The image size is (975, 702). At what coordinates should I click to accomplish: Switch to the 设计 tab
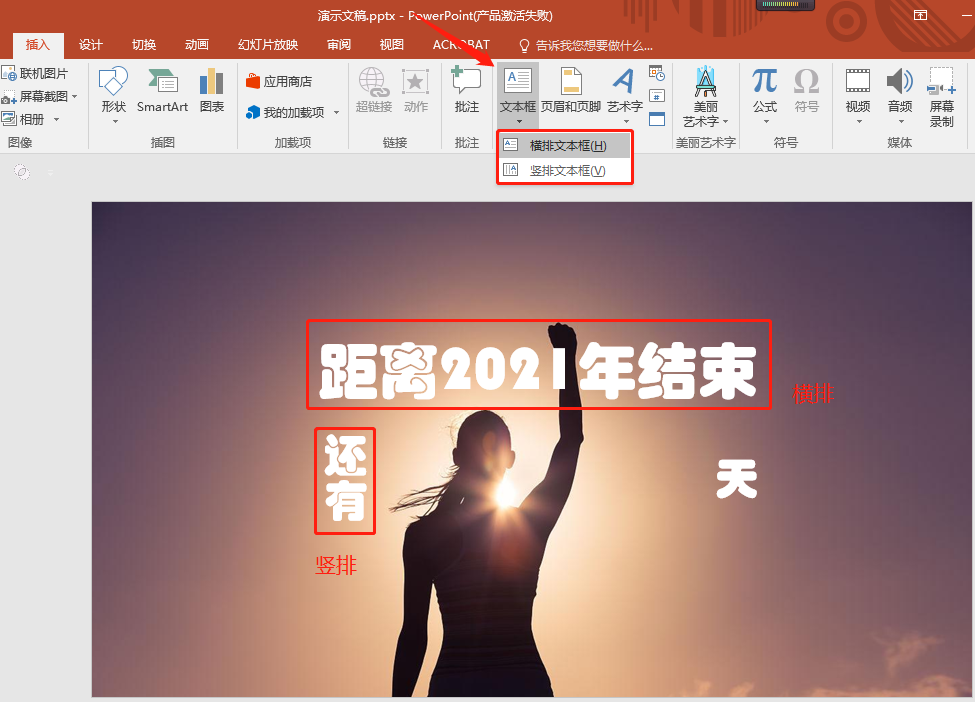click(x=91, y=45)
